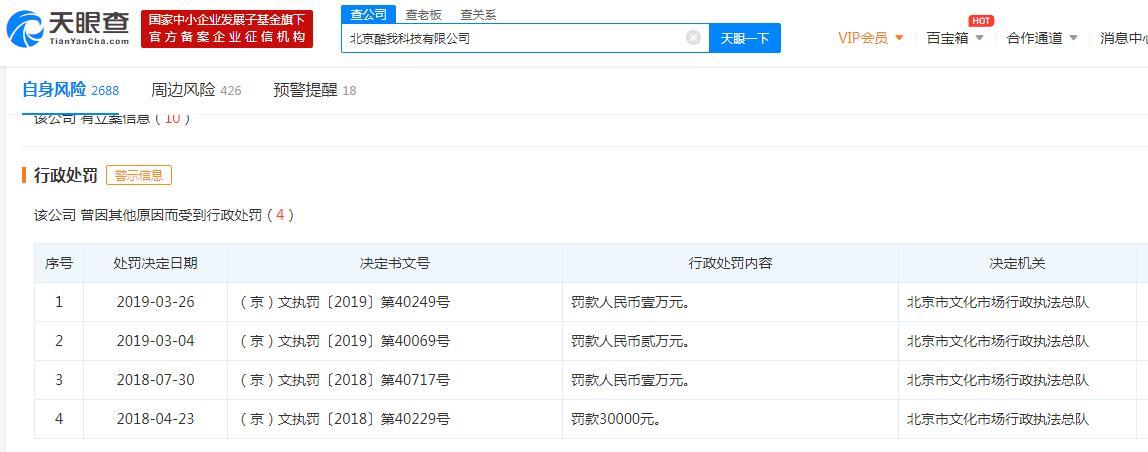Click the 序号 column header
Screen dimensions: 1148x452
point(59,263)
